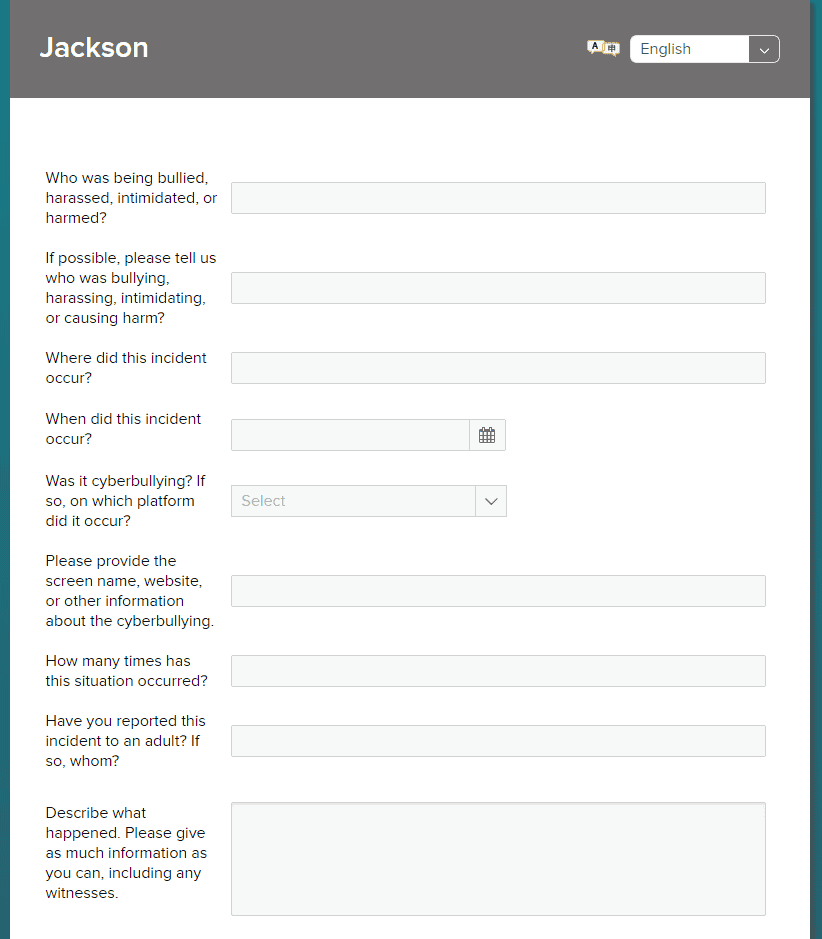Click the Jackson page title
Viewport: 822px width, 939px height.
pos(94,47)
